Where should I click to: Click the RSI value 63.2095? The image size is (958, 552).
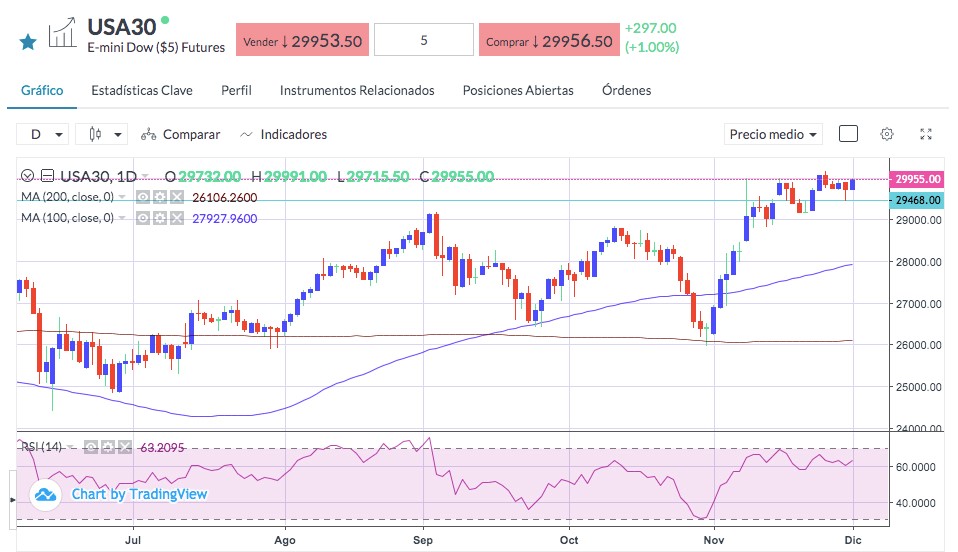point(162,447)
